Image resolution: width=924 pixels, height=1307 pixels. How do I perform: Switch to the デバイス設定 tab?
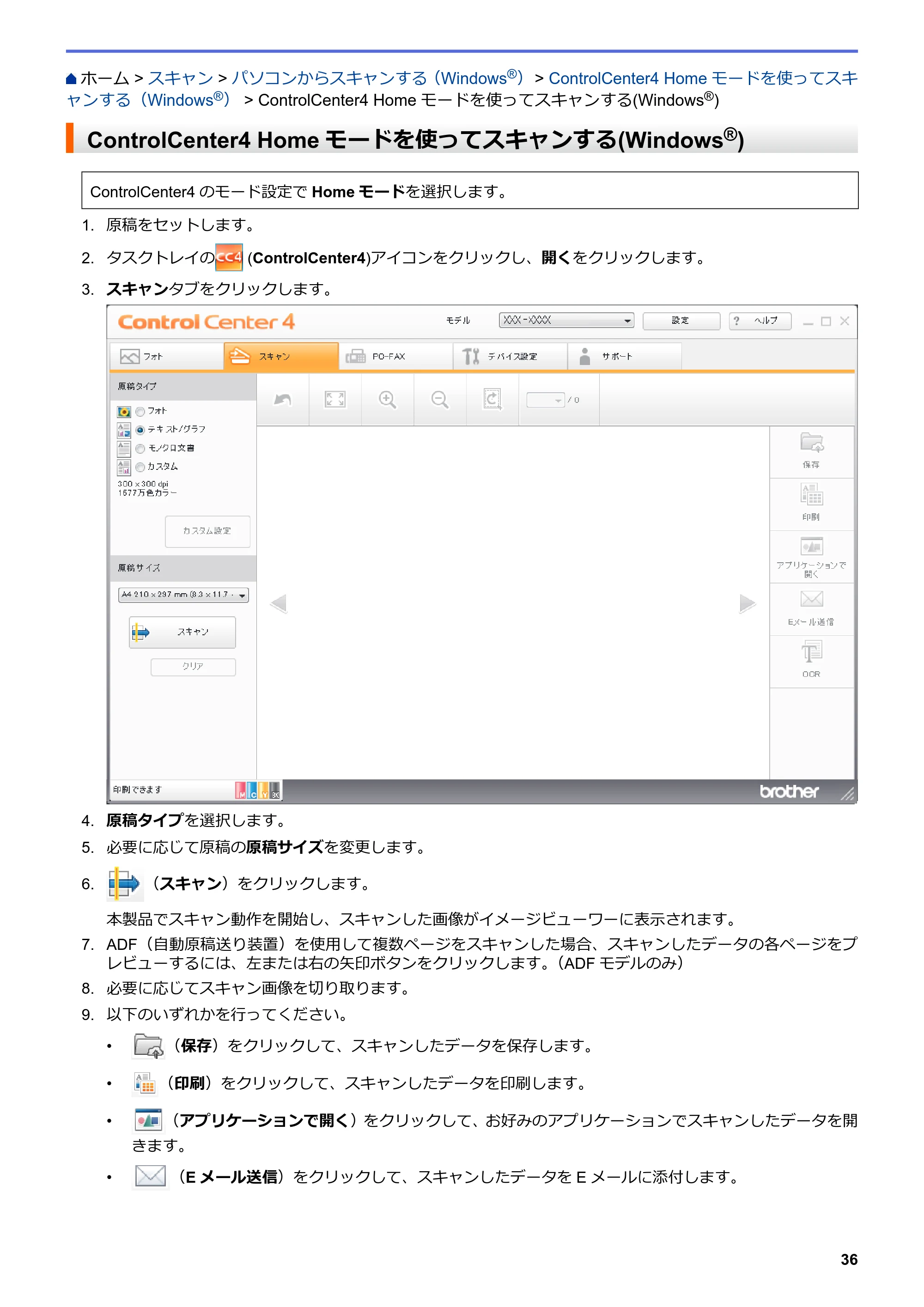click(x=511, y=356)
